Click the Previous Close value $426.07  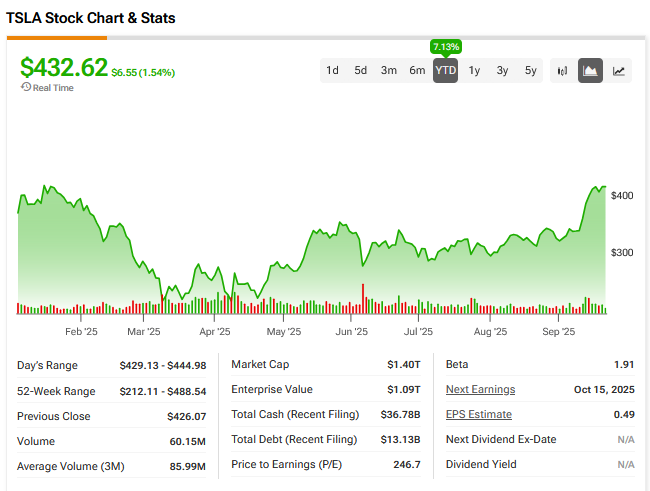pyautogui.click(x=187, y=416)
